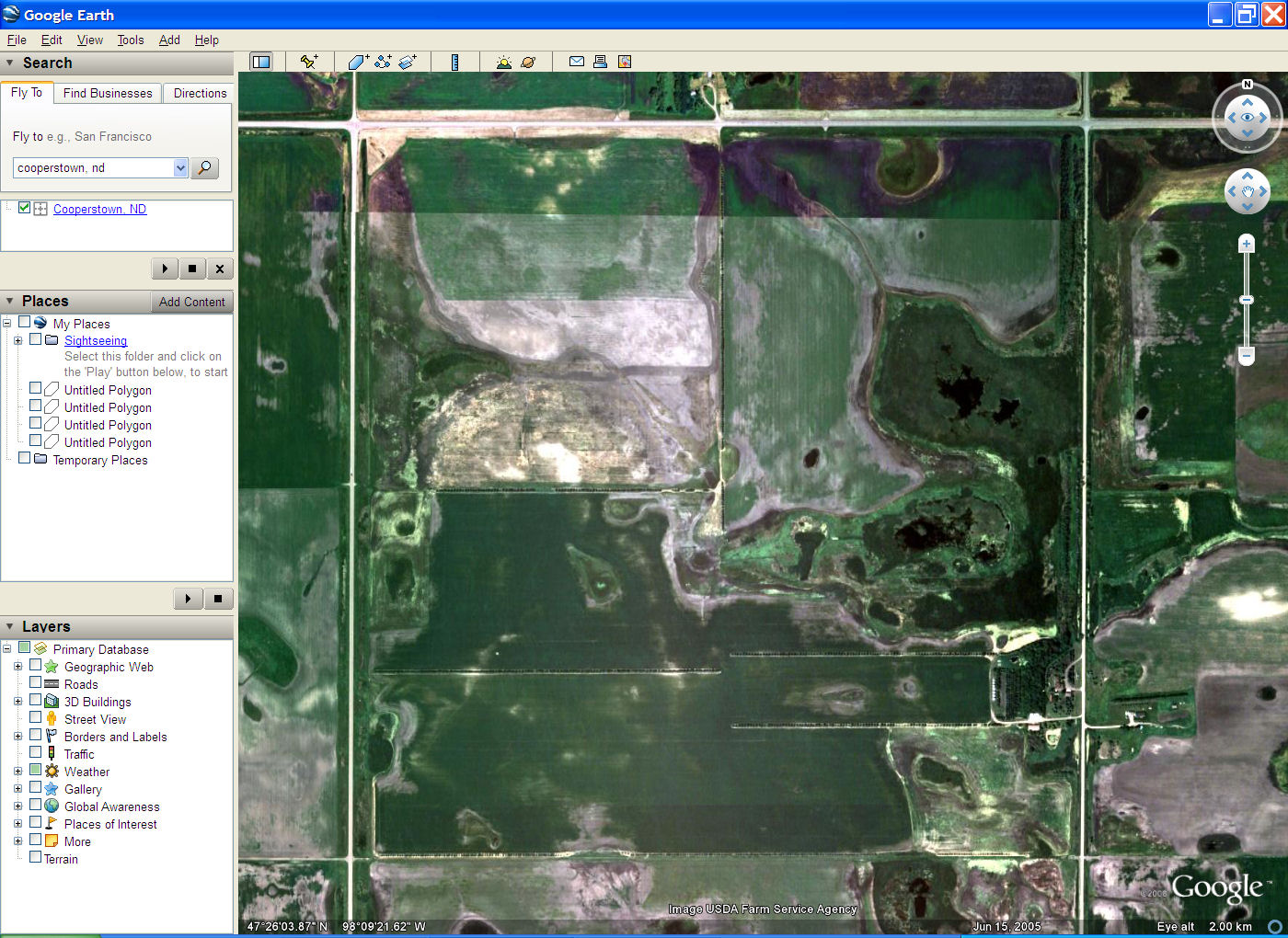Collapse the Search panel triangle
The image size is (1288, 938).
pos(10,63)
